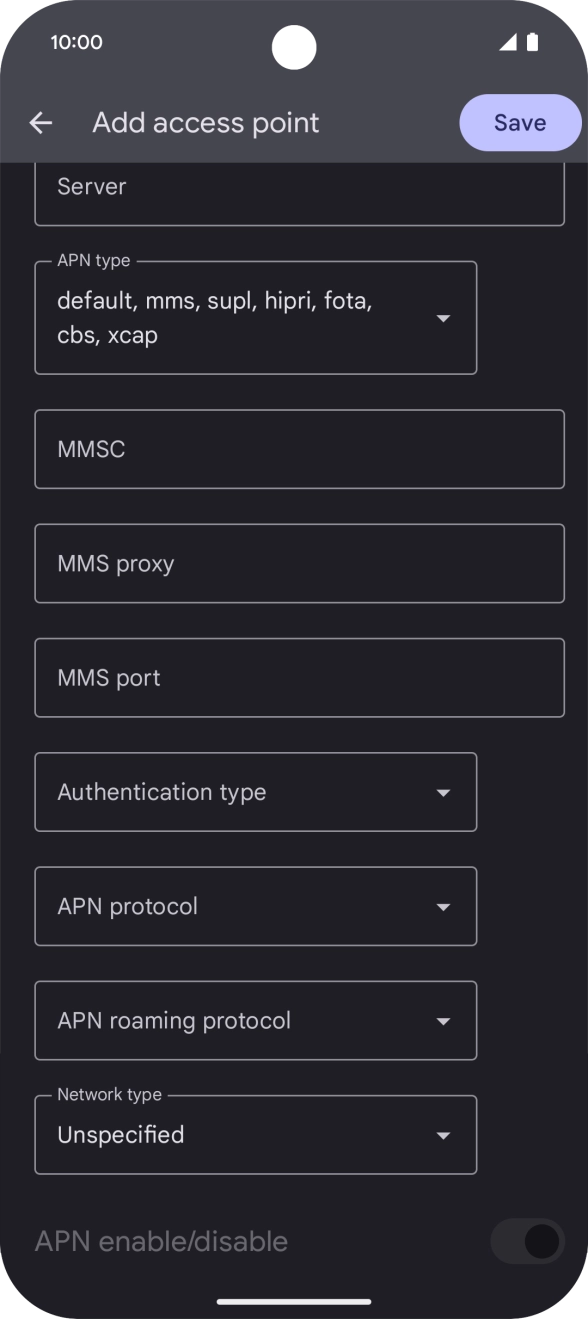Open the Network type selector showing Unspecified
588x1319 pixels.
coord(255,1135)
